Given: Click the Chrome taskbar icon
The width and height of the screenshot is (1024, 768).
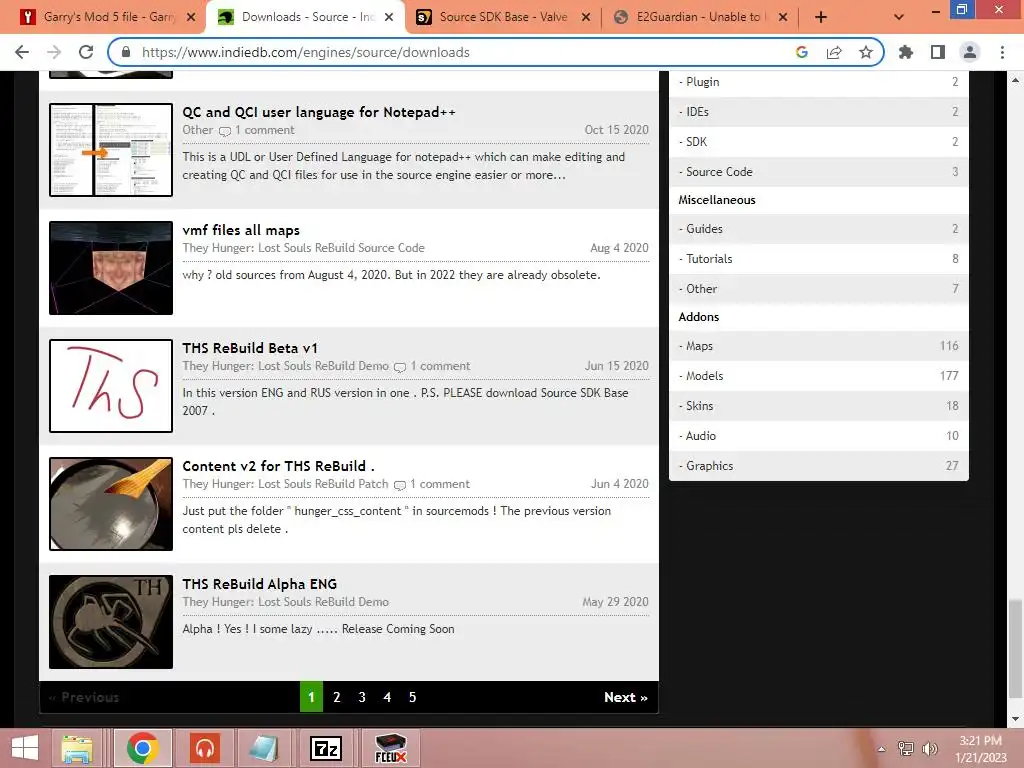Looking at the screenshot, I should (x=142, y=748).
